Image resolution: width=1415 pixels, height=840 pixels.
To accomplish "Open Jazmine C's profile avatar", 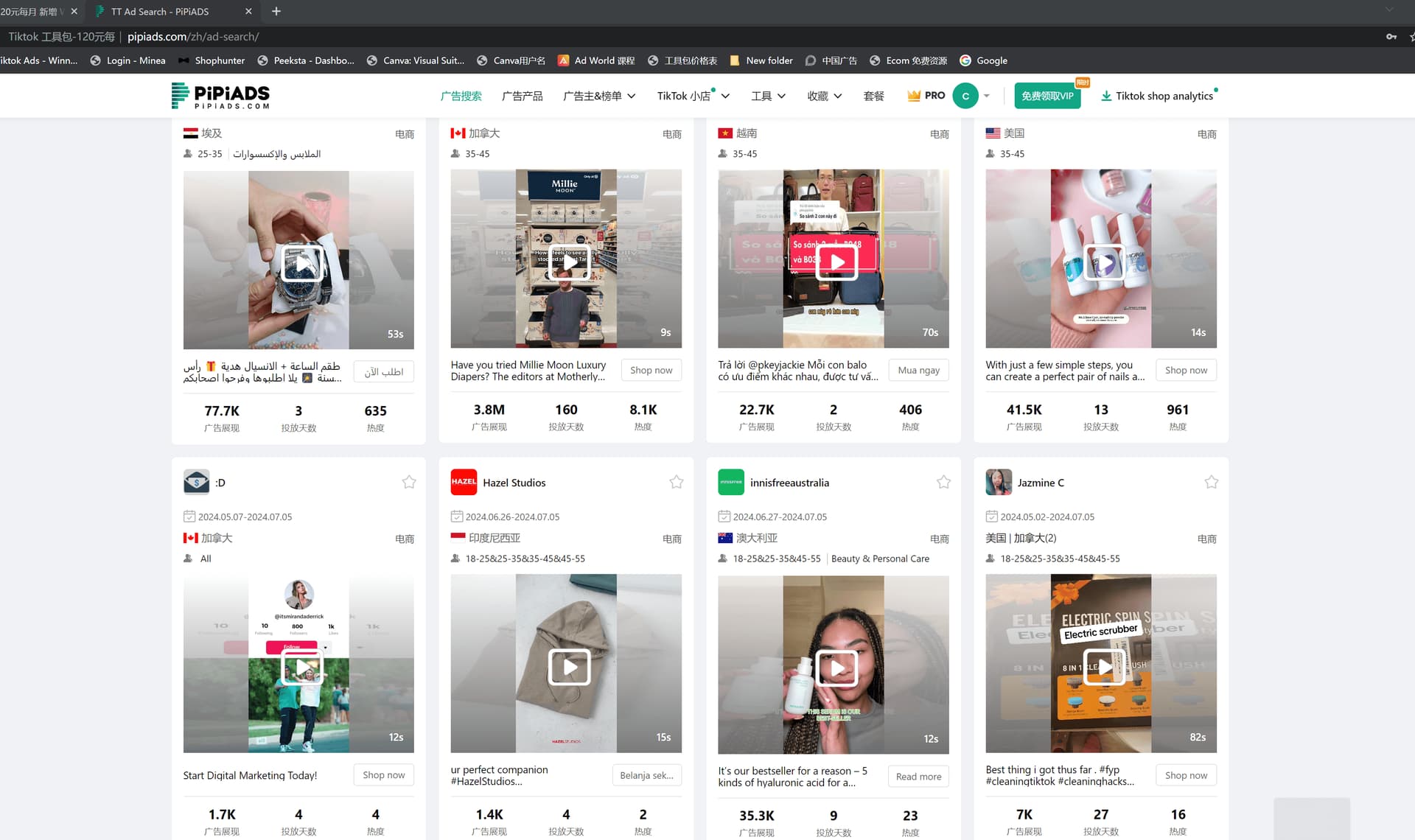I will tap(999, 483).
